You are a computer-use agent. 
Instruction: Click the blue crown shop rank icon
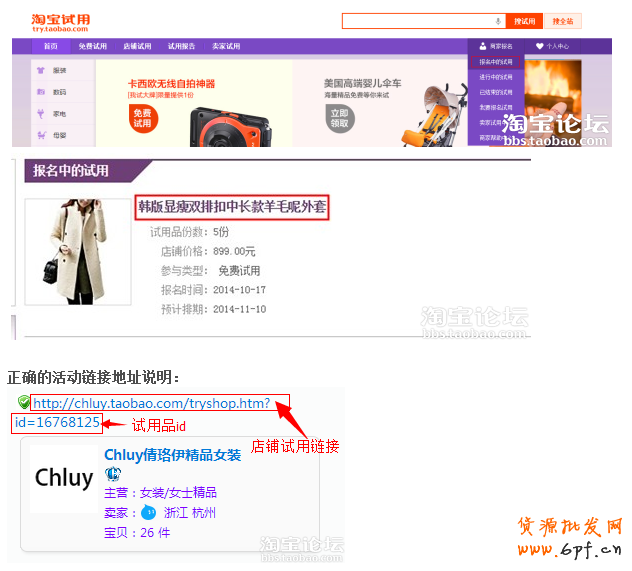pyautogui.click(x=113, y=474)
